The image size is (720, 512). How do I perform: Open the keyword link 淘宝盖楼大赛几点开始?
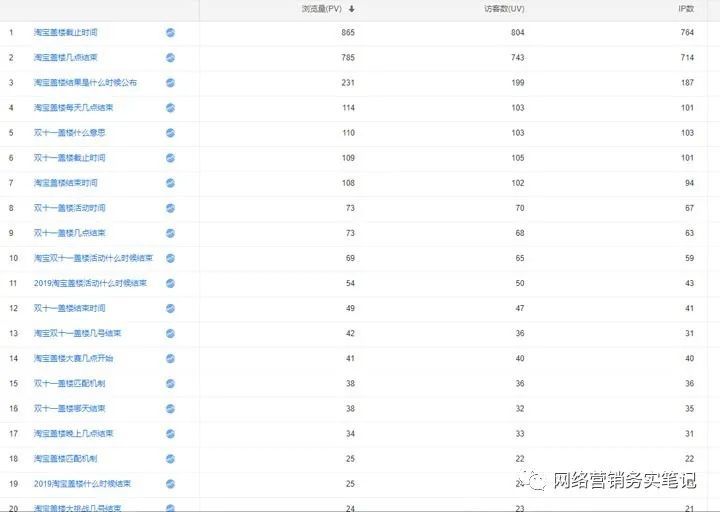coord(73,358)
